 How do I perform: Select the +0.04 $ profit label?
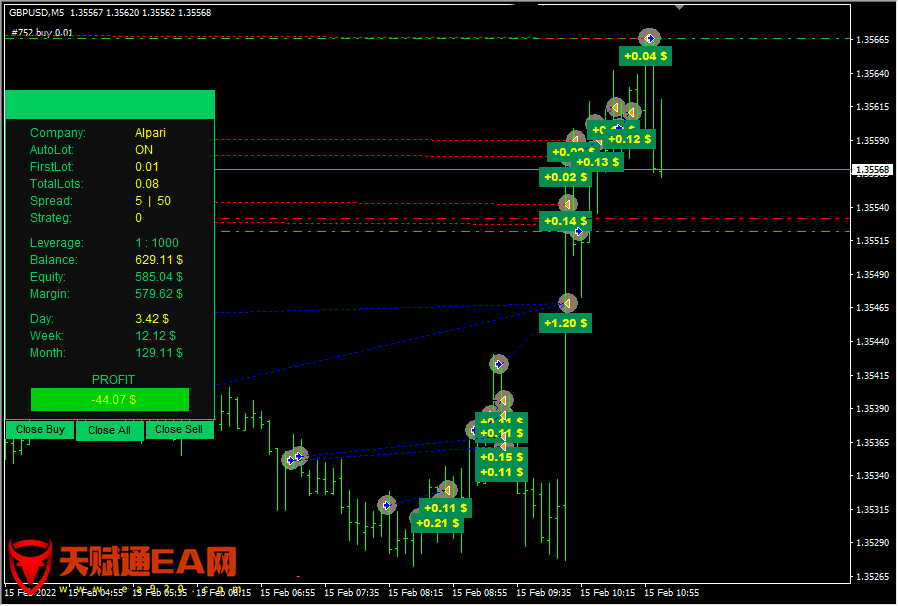pyautogui.click(x=645, y=56)
